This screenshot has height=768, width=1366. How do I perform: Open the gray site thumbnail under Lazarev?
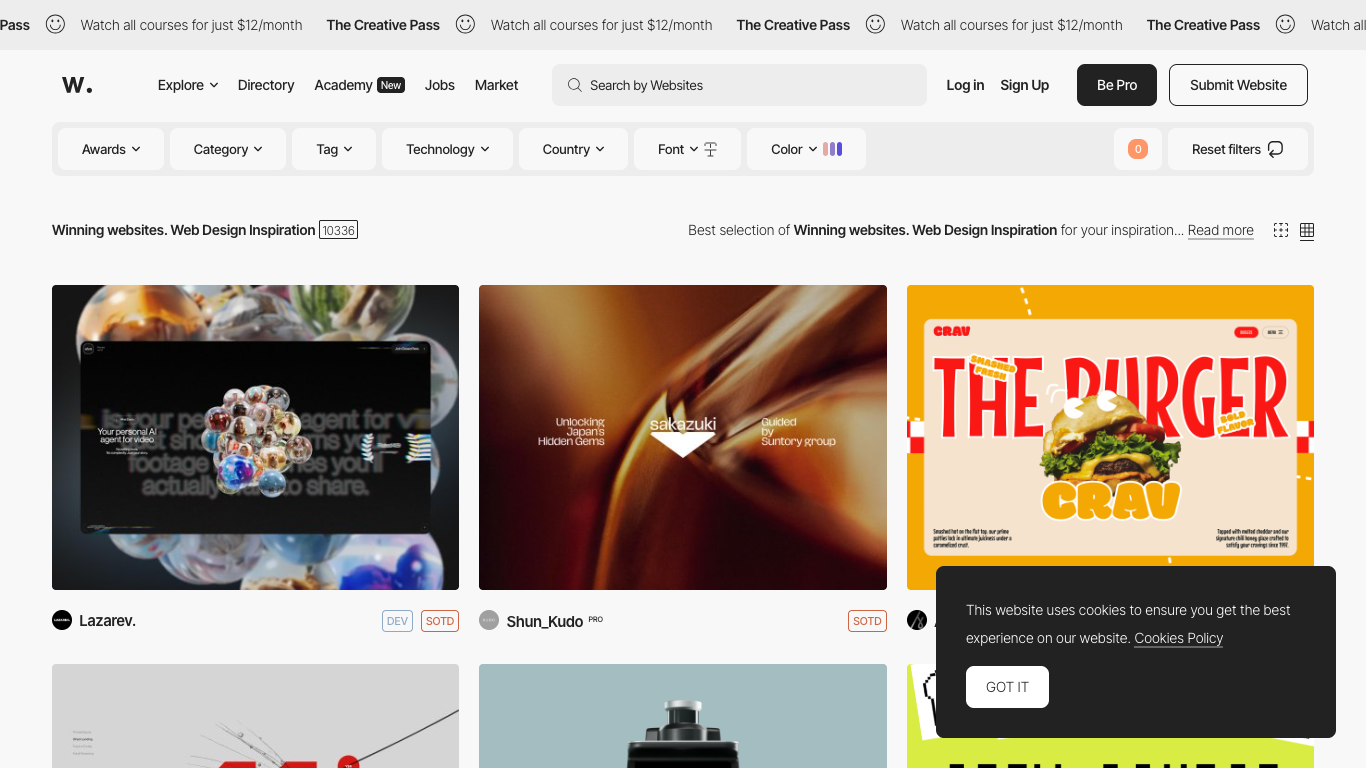255,716
